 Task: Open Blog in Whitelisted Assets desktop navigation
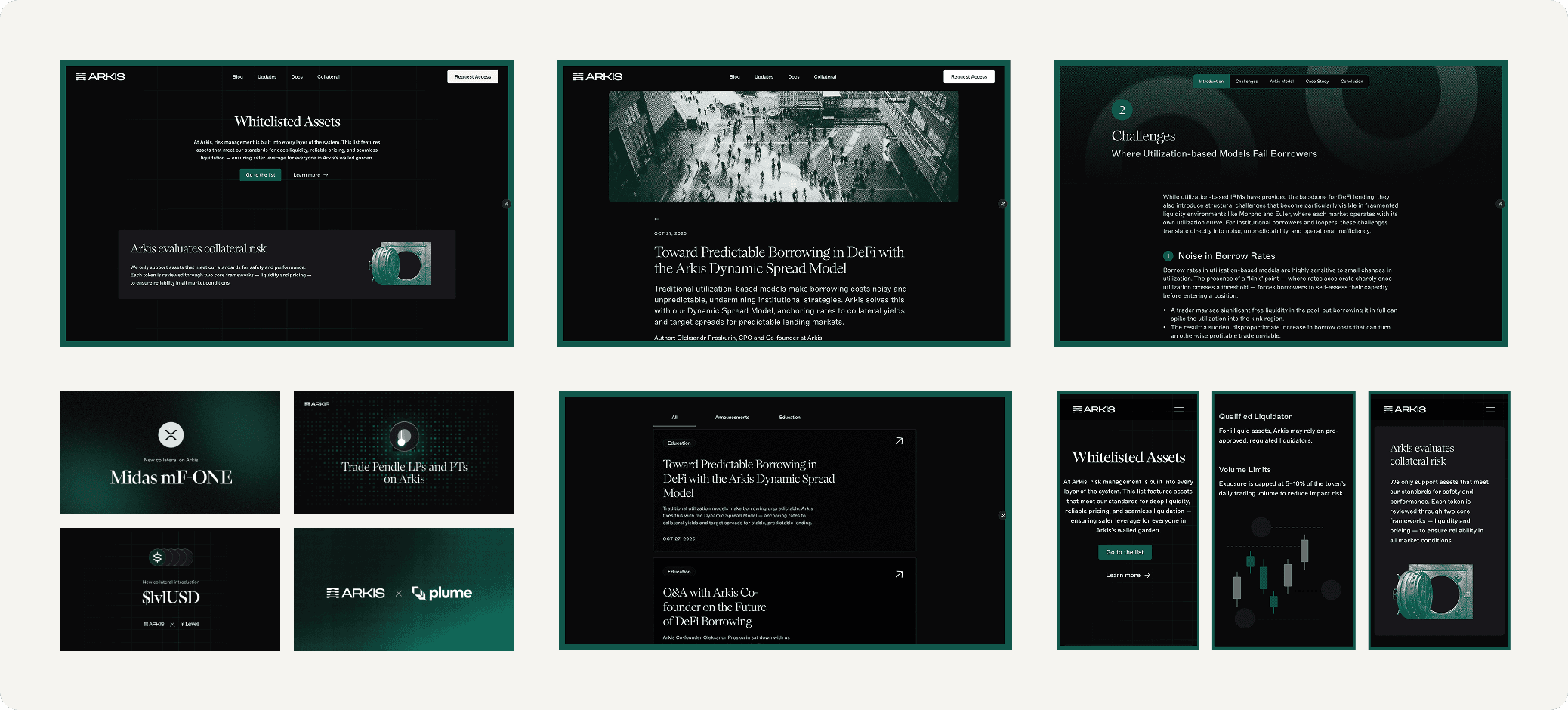[238, 77]
